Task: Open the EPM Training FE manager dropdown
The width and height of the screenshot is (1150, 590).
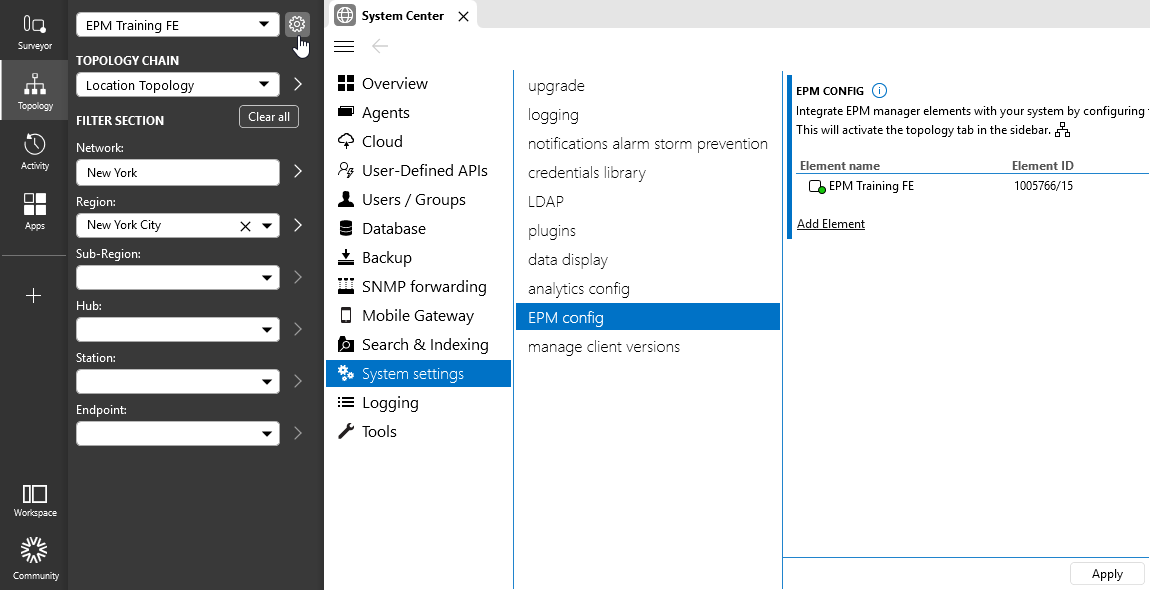Action: pyautogui.click(x=177, y=25)
